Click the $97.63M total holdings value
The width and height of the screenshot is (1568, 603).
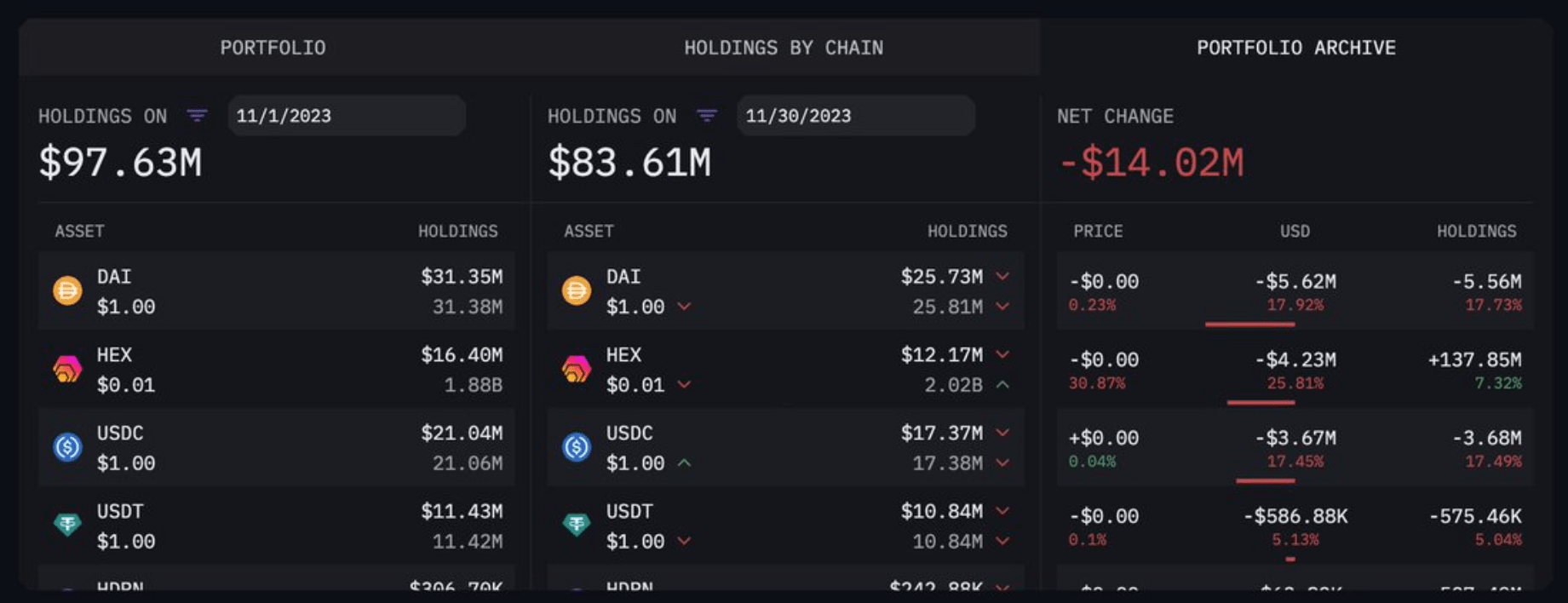coord(120,163)
